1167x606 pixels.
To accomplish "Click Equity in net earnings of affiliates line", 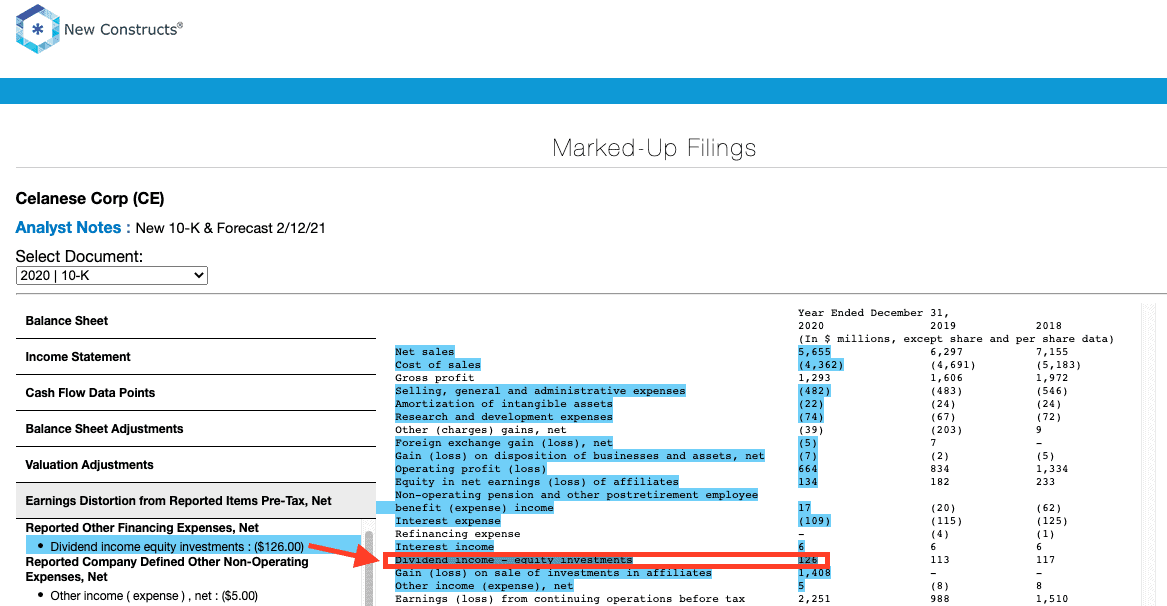I will point(537,482).
